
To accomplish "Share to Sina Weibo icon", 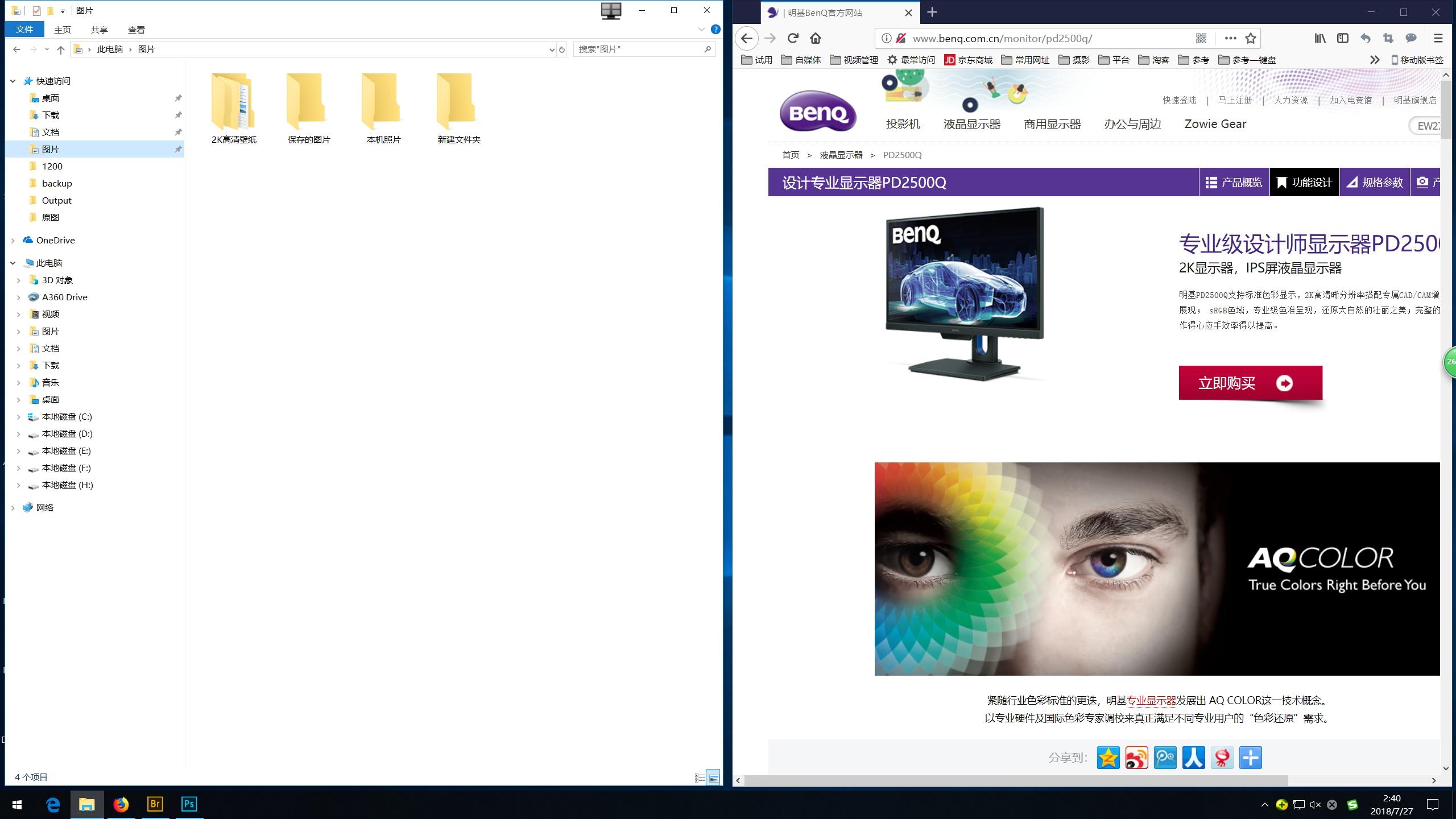I will tap(1137, 758).
